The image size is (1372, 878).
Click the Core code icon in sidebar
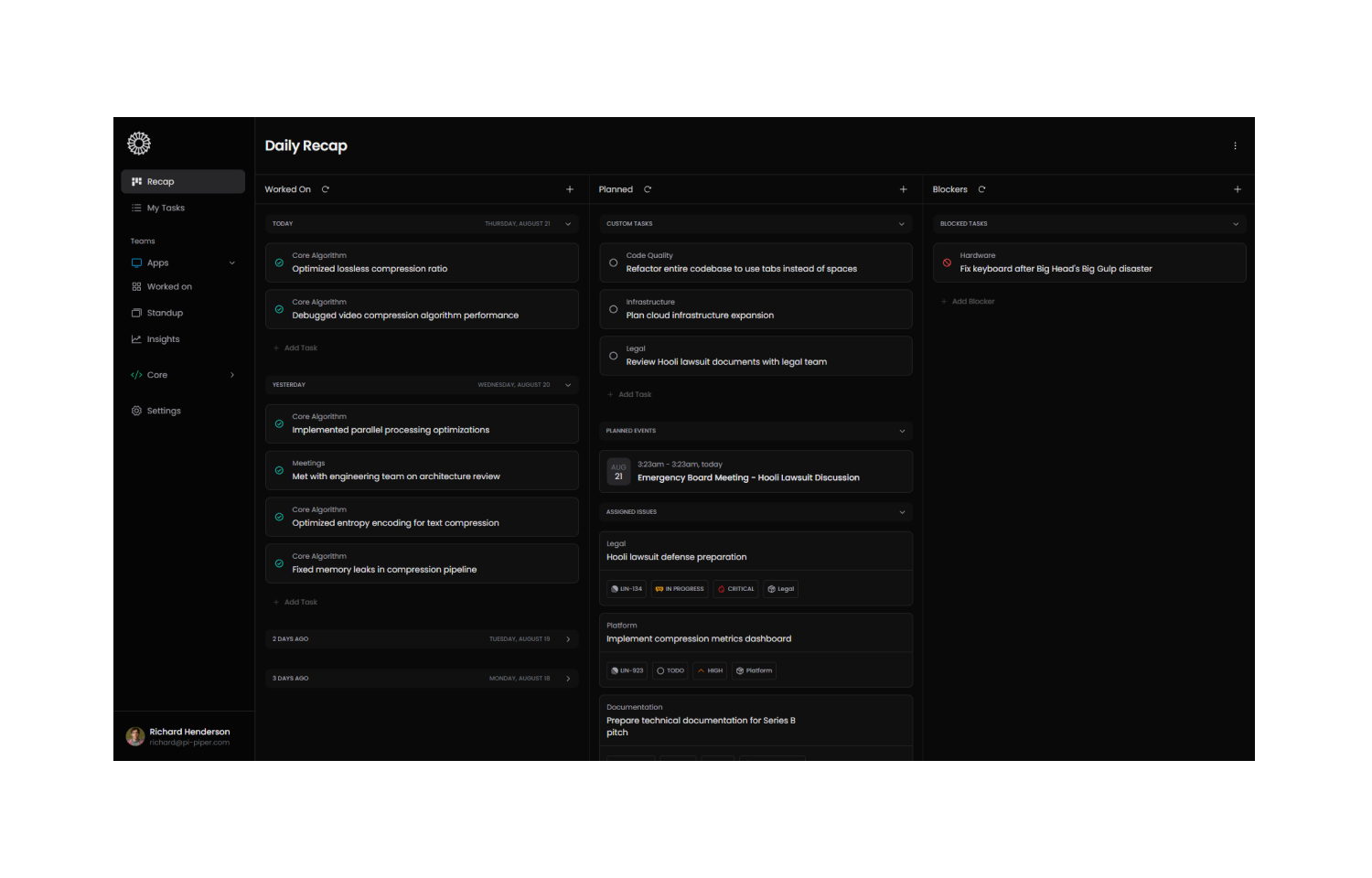coord(137,374)
